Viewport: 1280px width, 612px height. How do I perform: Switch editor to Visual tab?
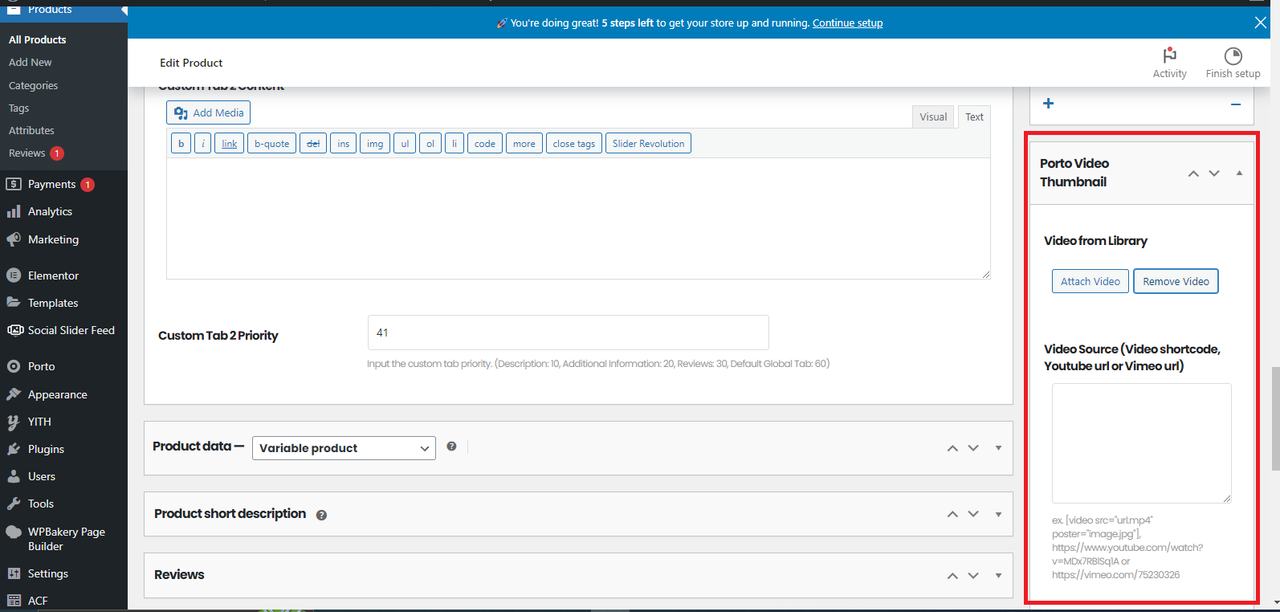(x=933, y=117)
